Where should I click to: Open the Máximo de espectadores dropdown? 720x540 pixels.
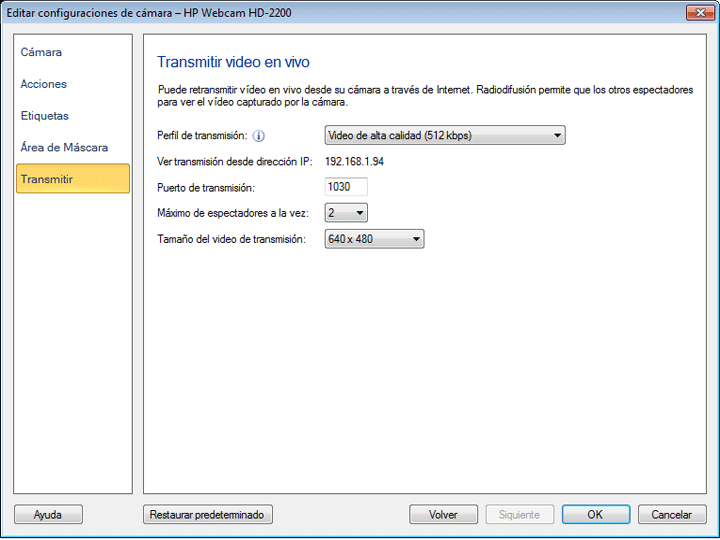(347, 212)
